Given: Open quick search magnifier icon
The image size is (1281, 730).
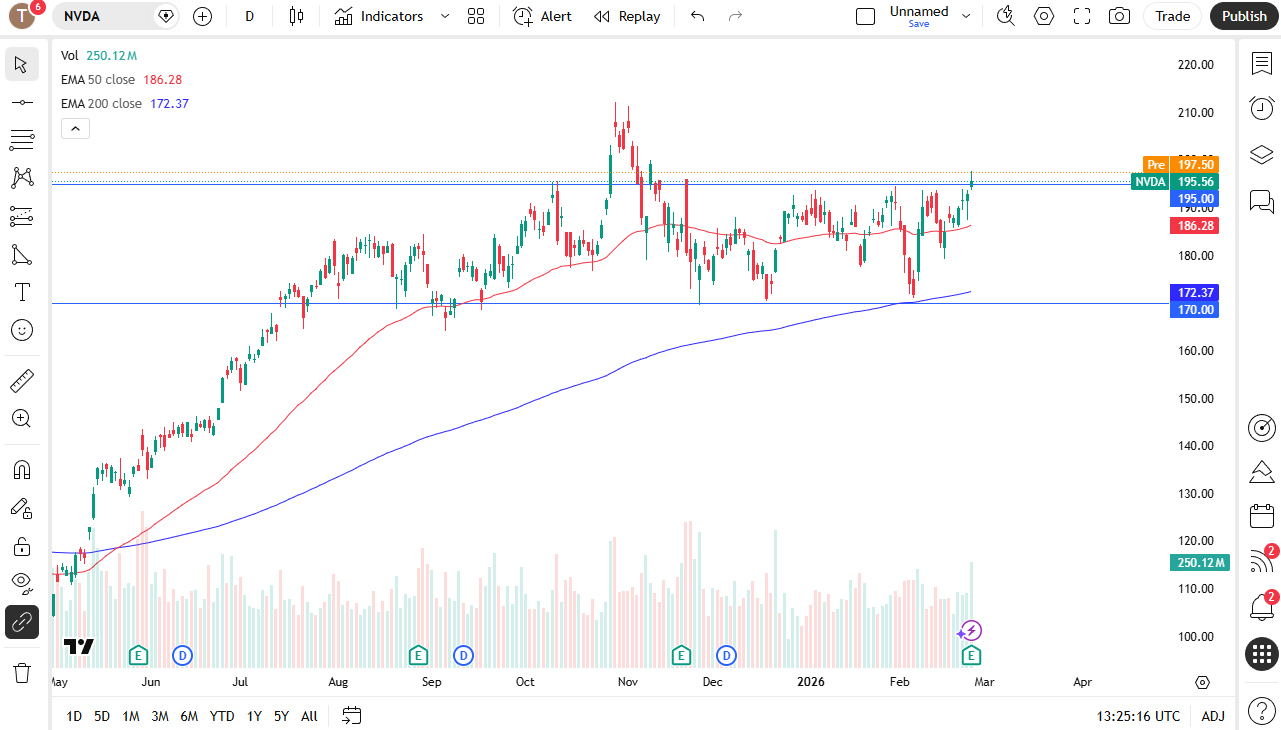Looking at the screenshot, I should 1006,16.
